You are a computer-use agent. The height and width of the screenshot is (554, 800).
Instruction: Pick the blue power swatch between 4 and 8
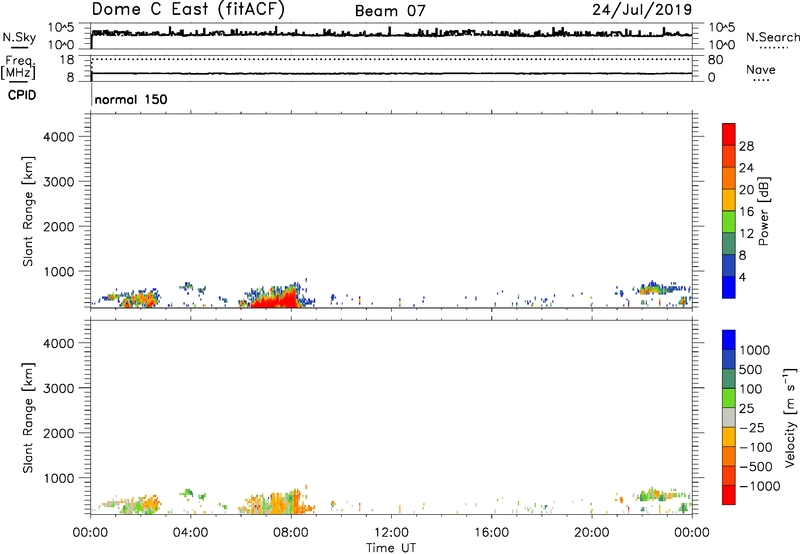pos(729,266)
